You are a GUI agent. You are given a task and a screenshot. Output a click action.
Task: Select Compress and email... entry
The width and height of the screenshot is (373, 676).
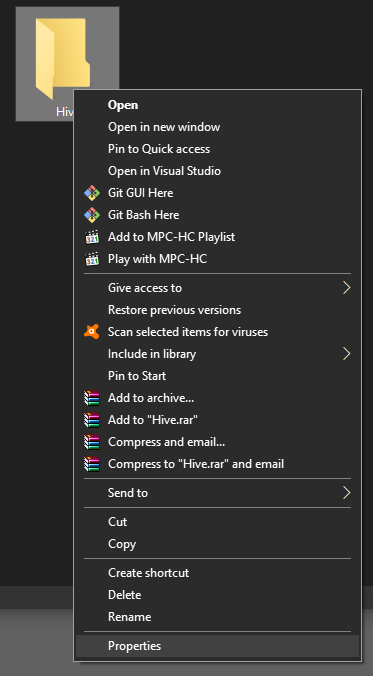pos(217,442)
